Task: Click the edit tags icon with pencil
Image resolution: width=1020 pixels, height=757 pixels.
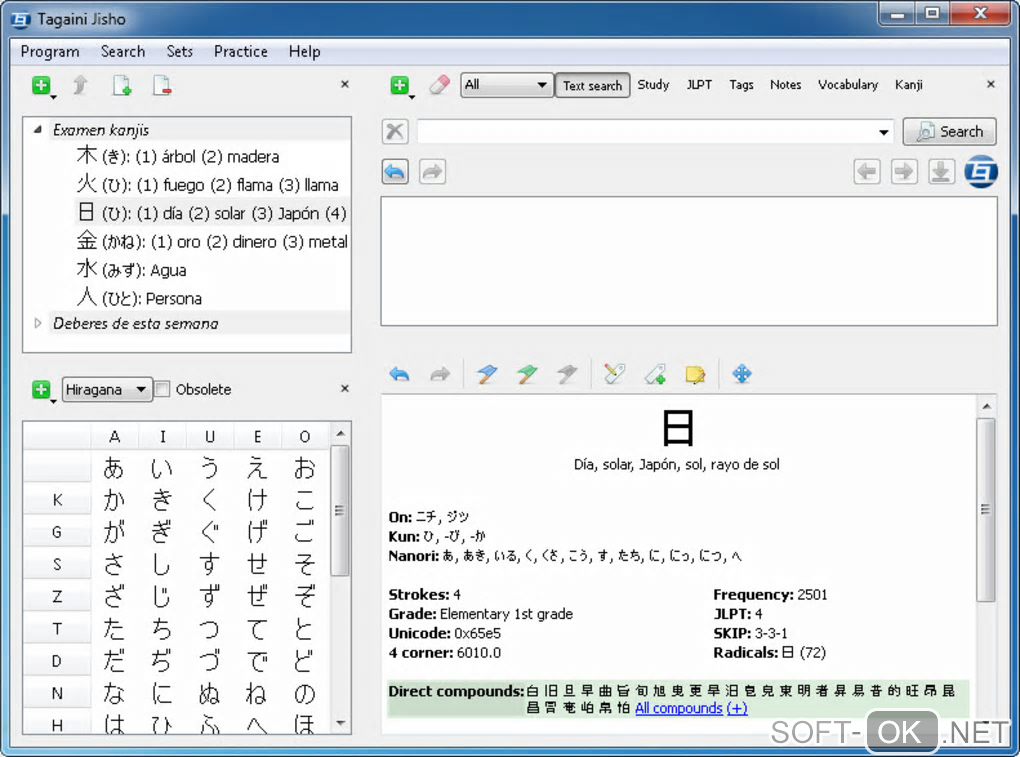Action: [614, 374]
